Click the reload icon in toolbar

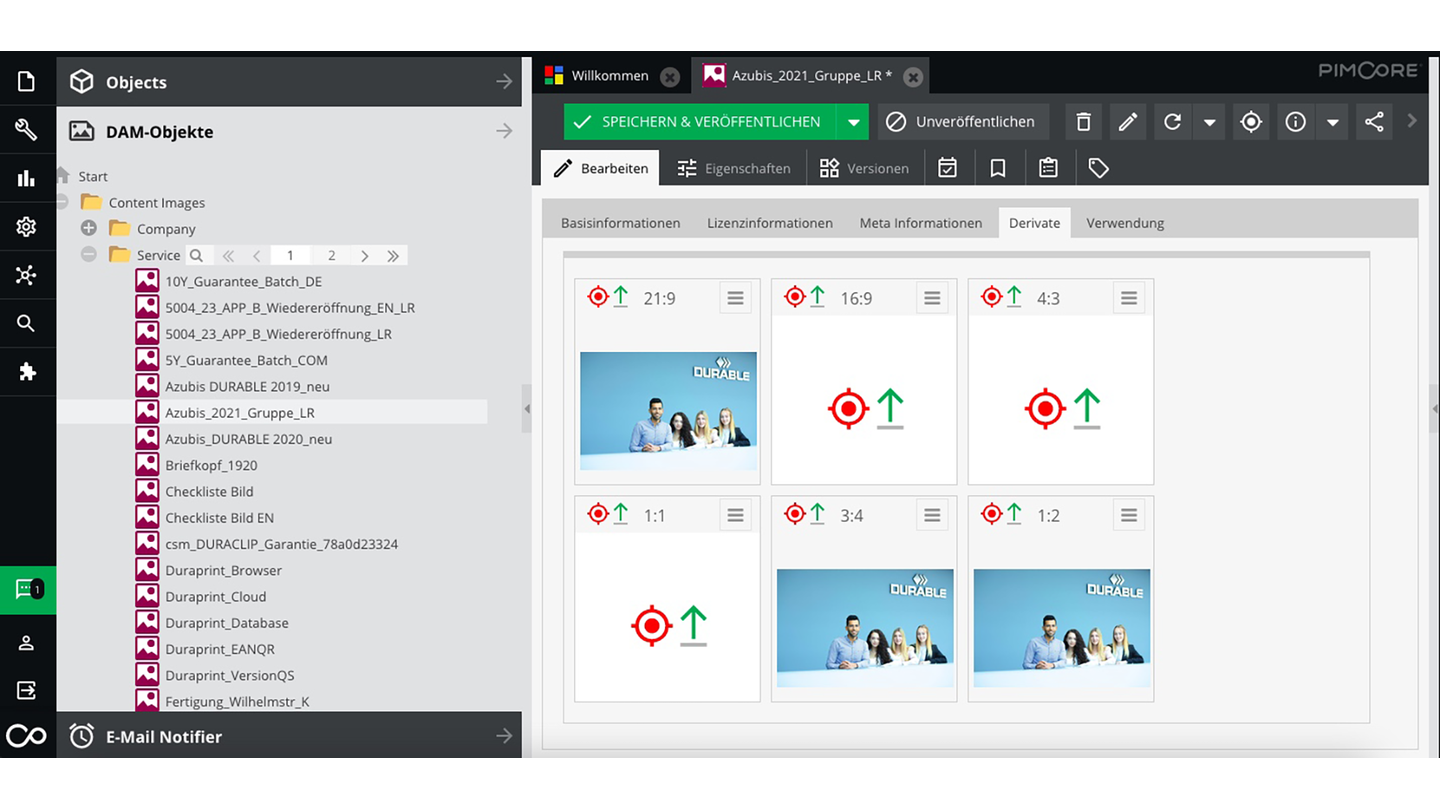[x=1173, y=122]
